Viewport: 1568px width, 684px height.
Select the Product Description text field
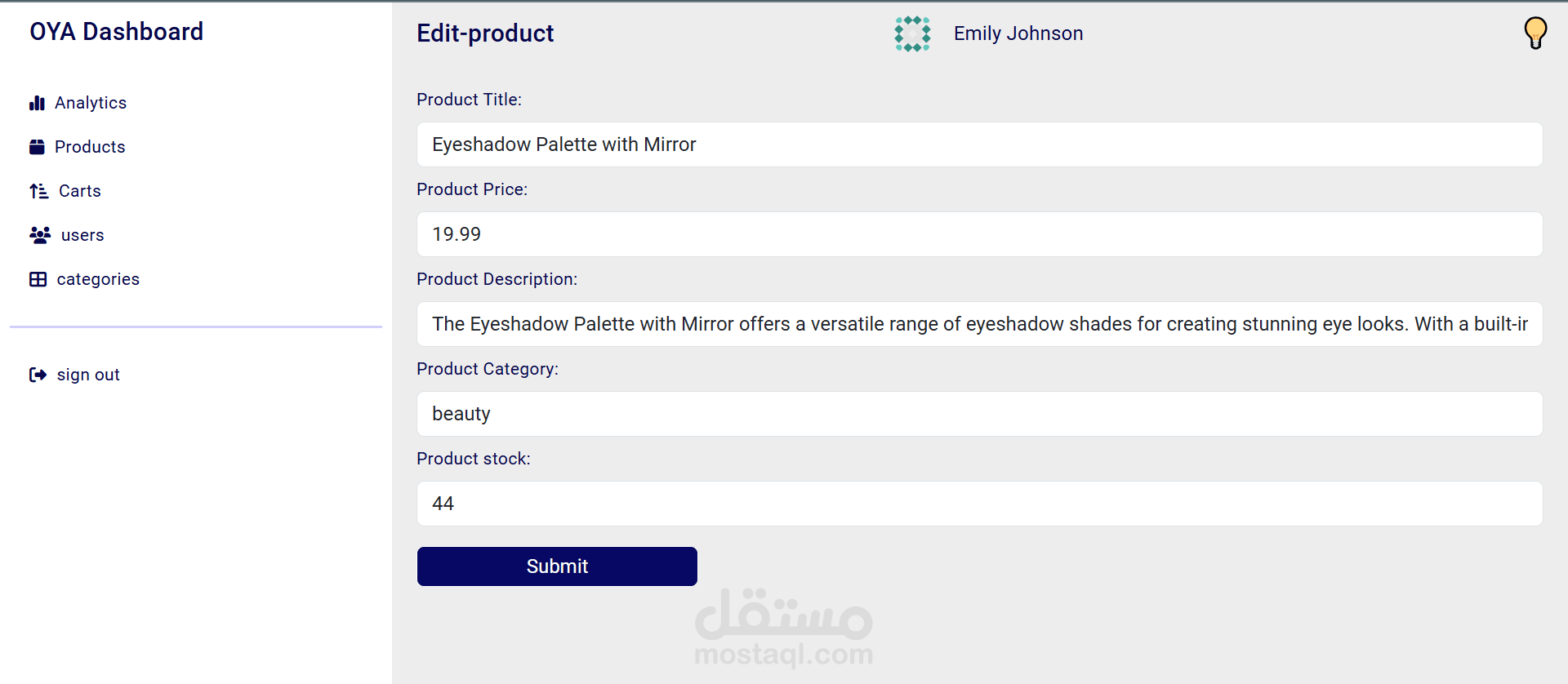[x=979, y=324]
